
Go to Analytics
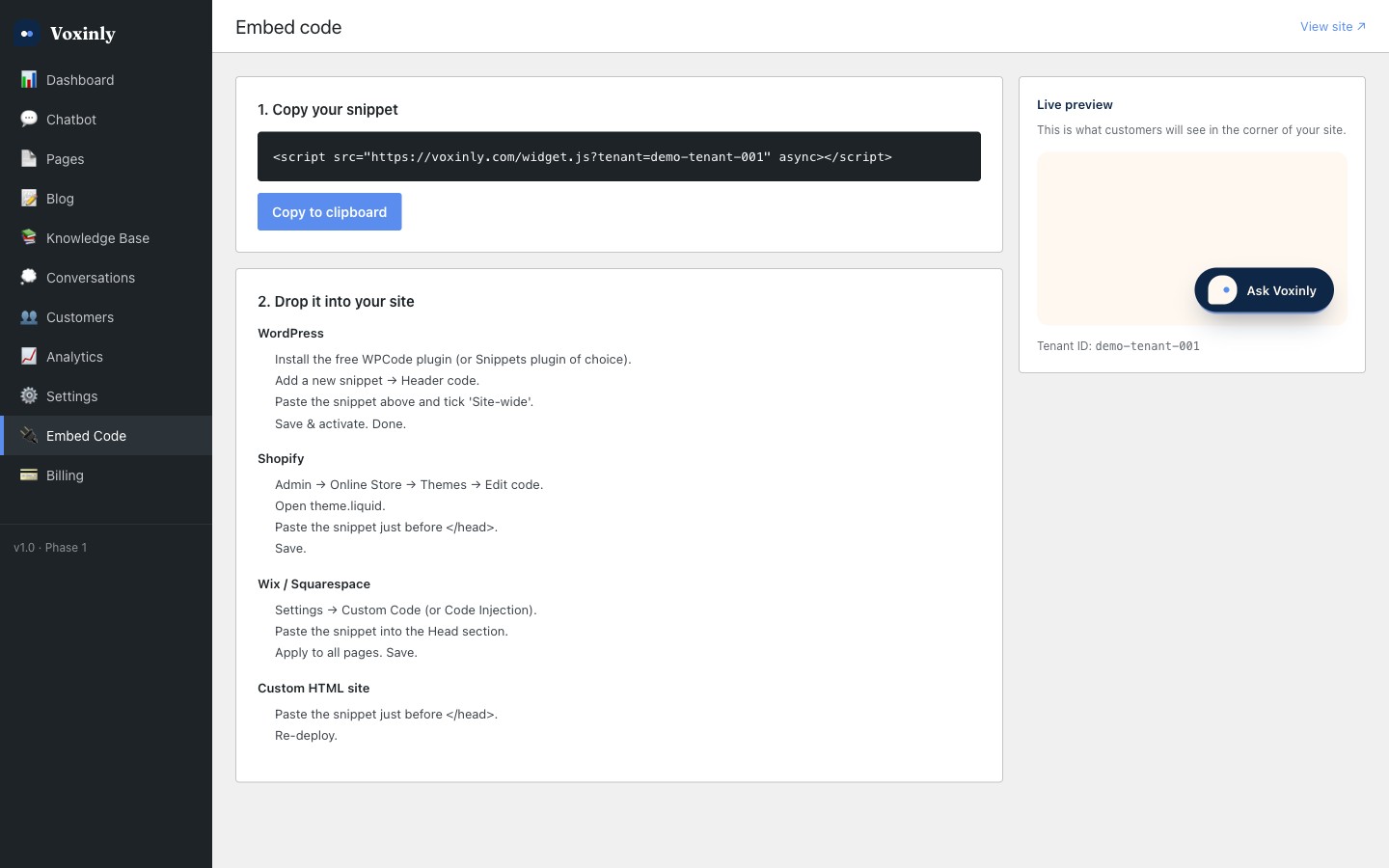pyautogui.click(x=106, y=357)
